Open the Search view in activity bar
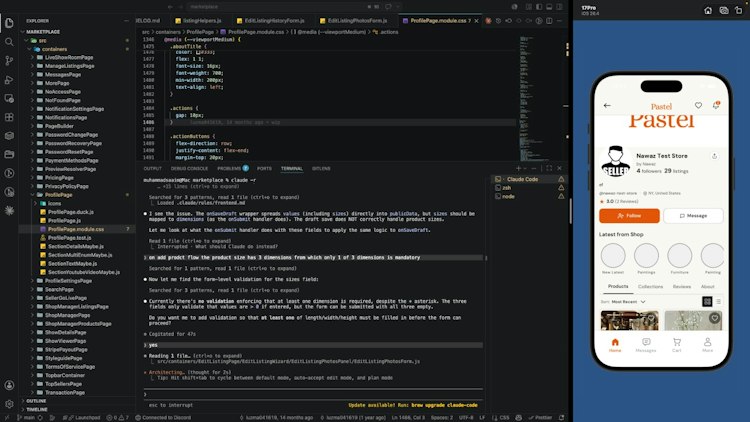This screenshot has height=422, width=750. (x=9, y=42)
